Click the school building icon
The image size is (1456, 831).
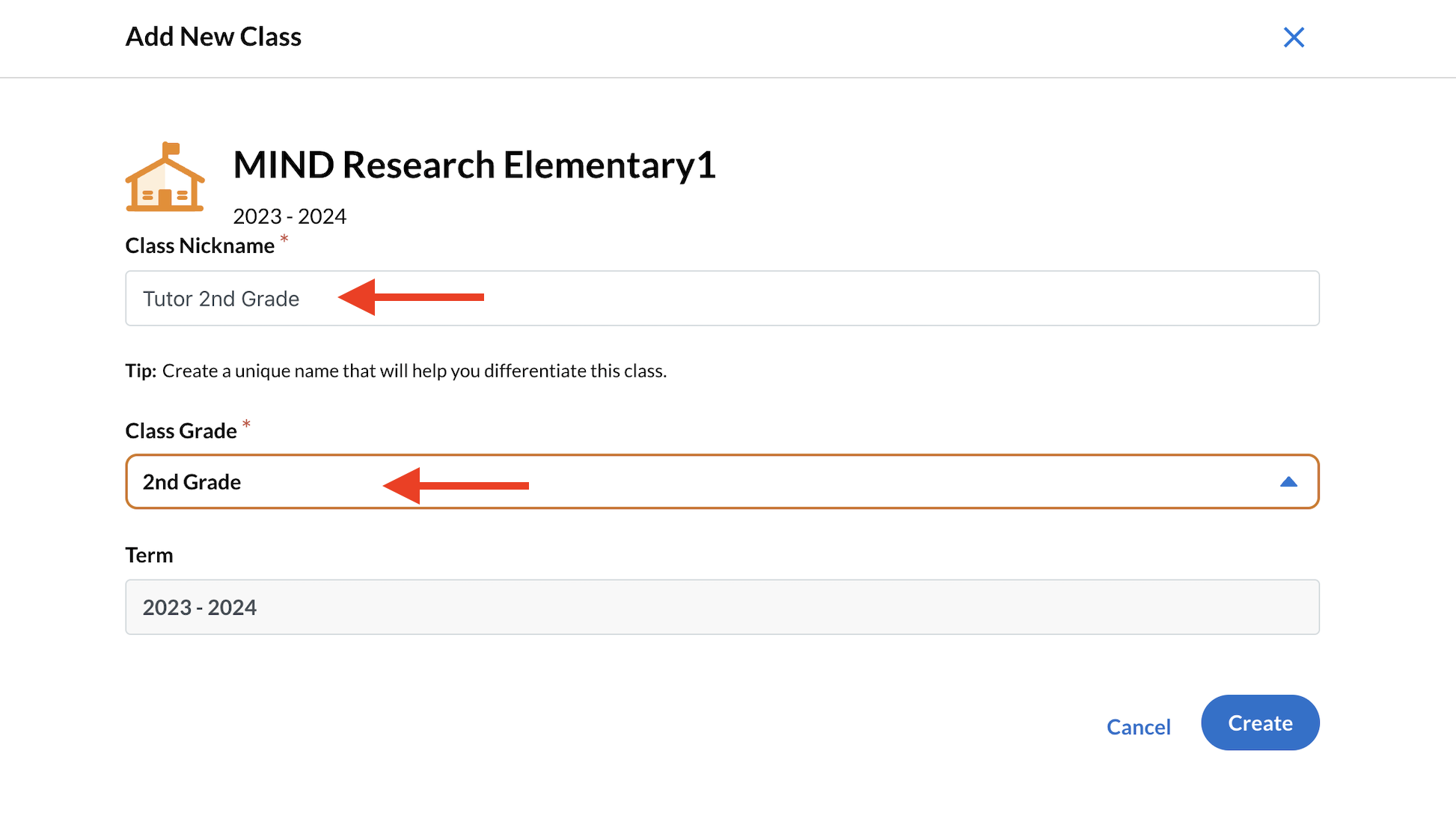165,180
